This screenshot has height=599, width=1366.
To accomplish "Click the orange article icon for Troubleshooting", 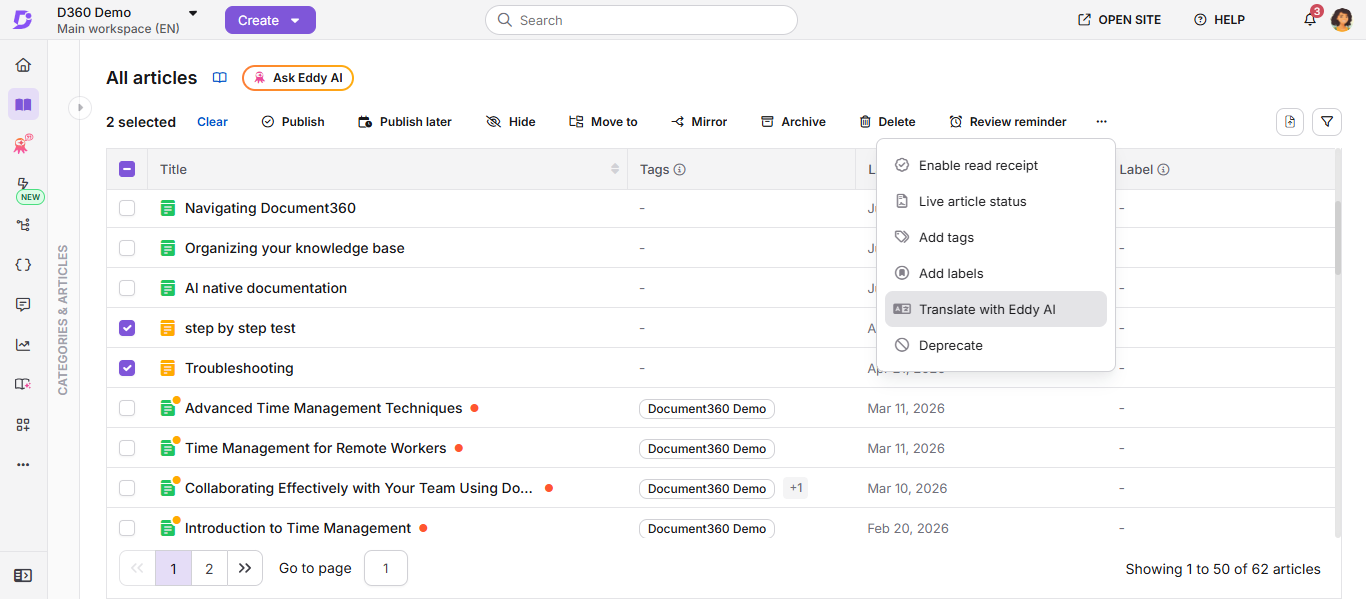I will (167, 368).
